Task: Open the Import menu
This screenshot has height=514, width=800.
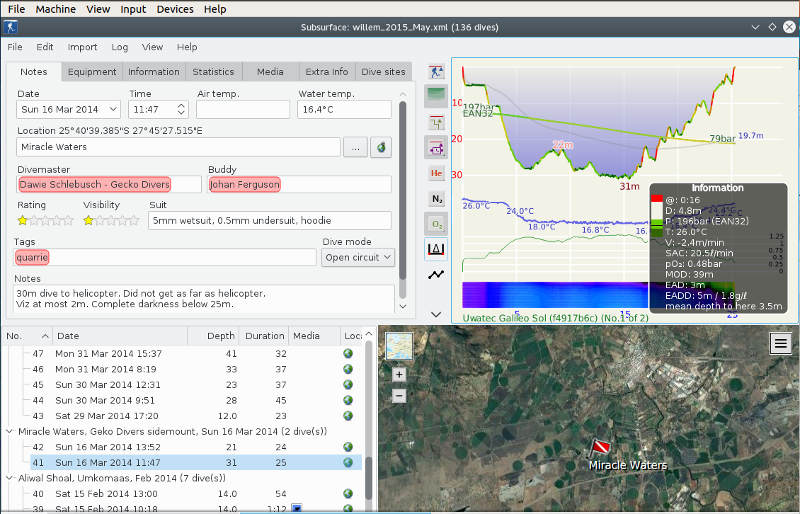Action: [x=82, y=47]
